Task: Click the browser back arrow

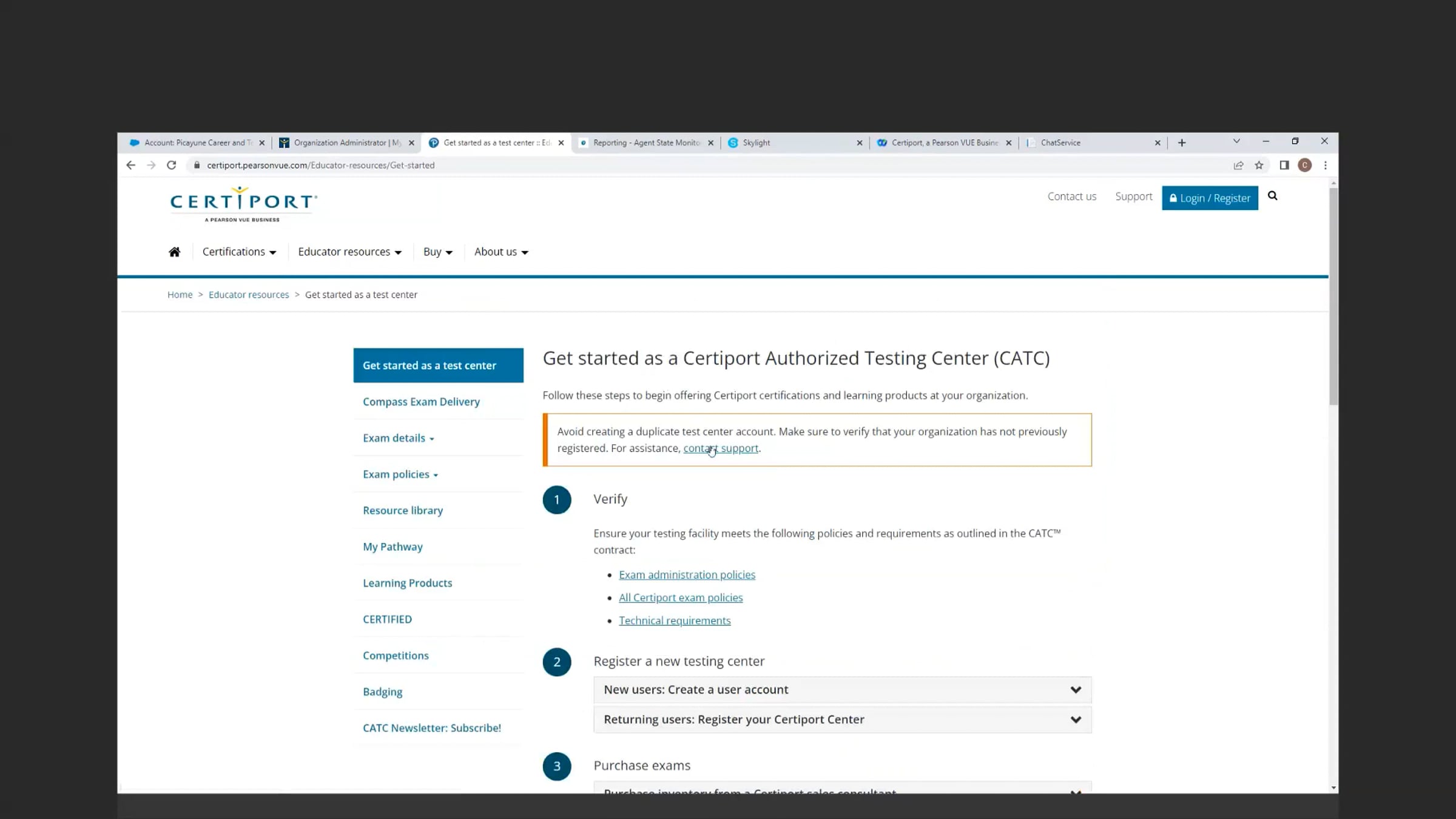Action: coord(130,165)
